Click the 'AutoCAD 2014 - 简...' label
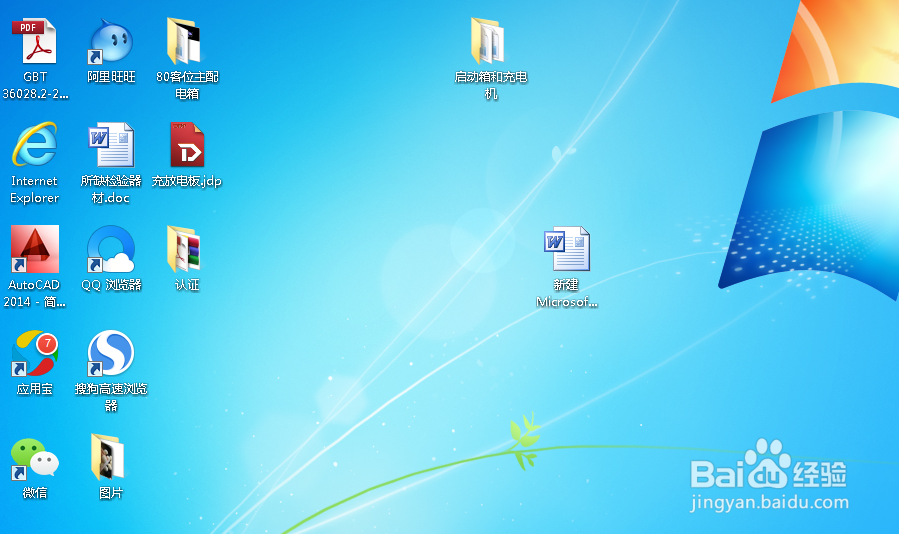899x534 pixels. (34, 293)
